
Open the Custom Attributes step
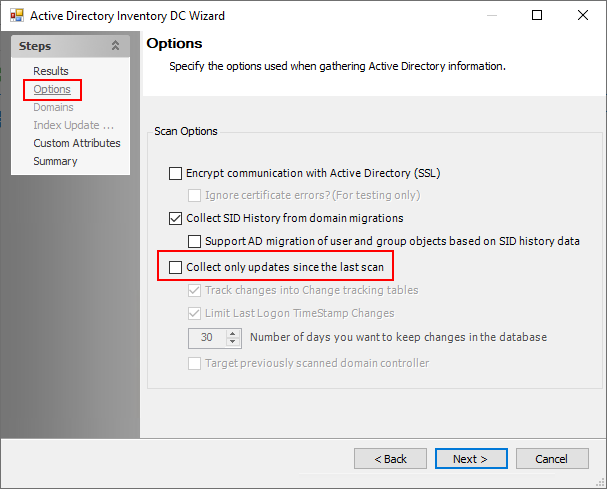point(77,143)
